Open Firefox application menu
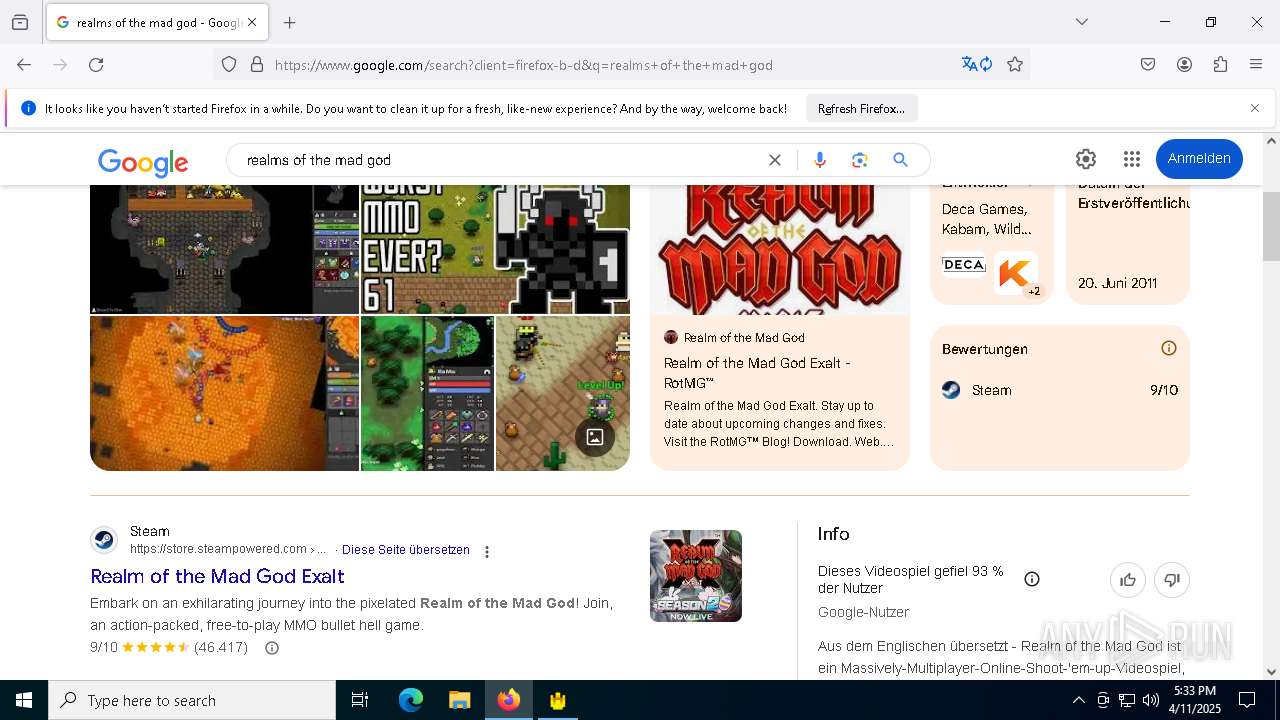 pyautogui.click(x=1256, y=65)
